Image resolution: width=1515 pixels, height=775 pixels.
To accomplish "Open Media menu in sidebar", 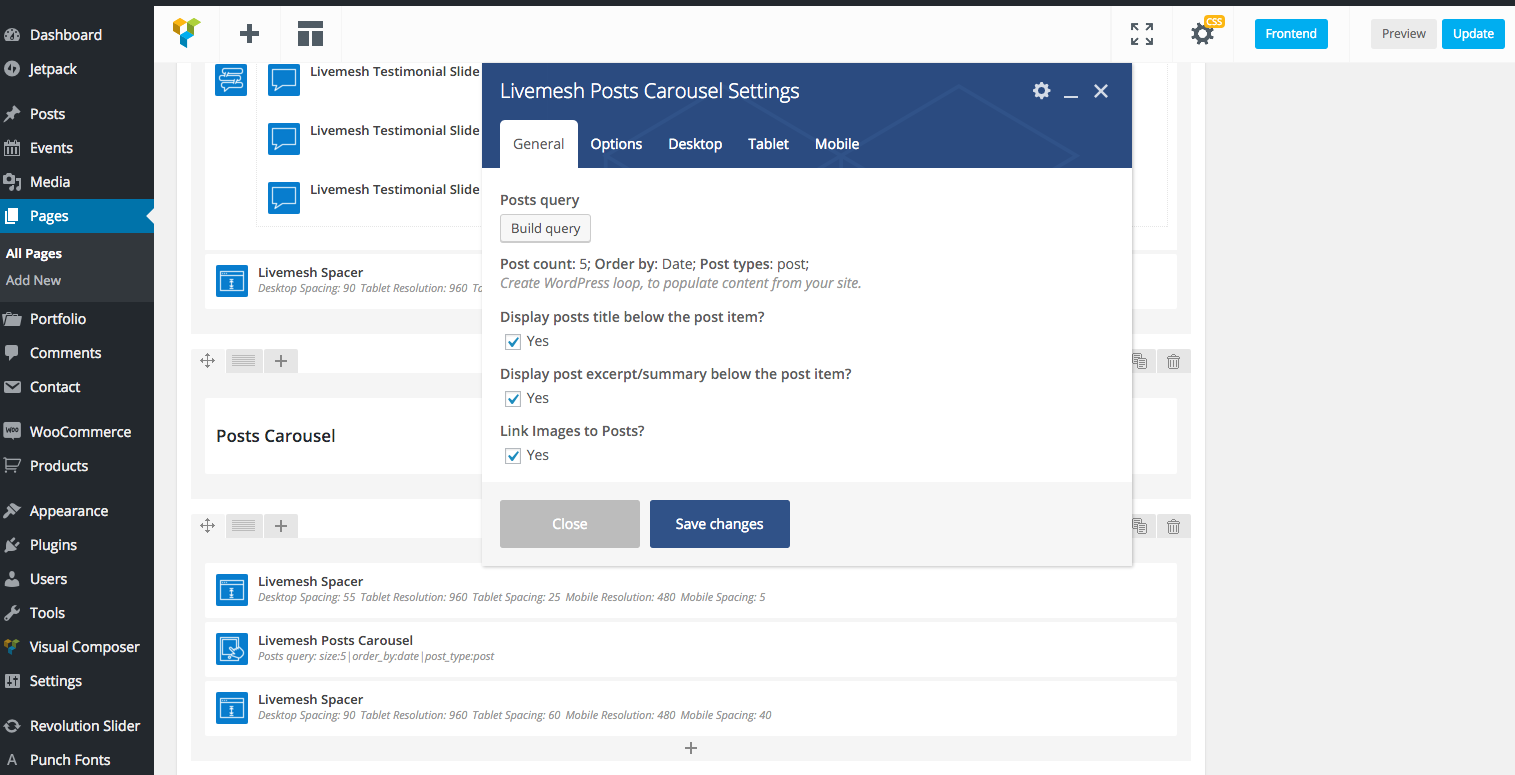I will pyautogui.click(x=77, y=182).
